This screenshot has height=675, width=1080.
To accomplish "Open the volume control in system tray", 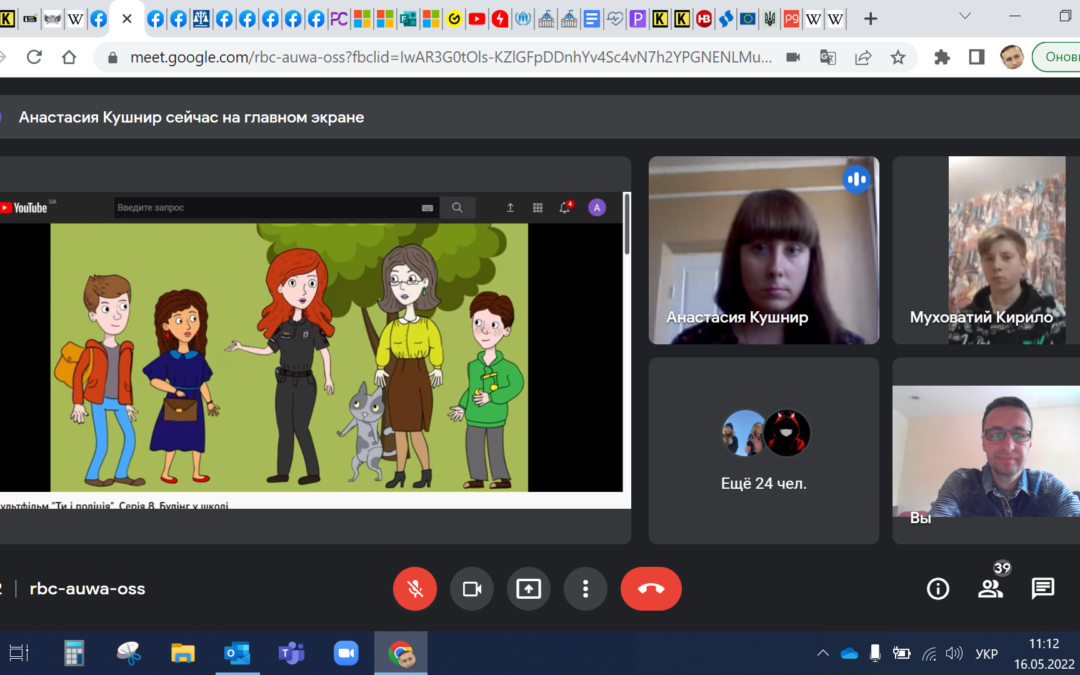I will coord(954,653).
